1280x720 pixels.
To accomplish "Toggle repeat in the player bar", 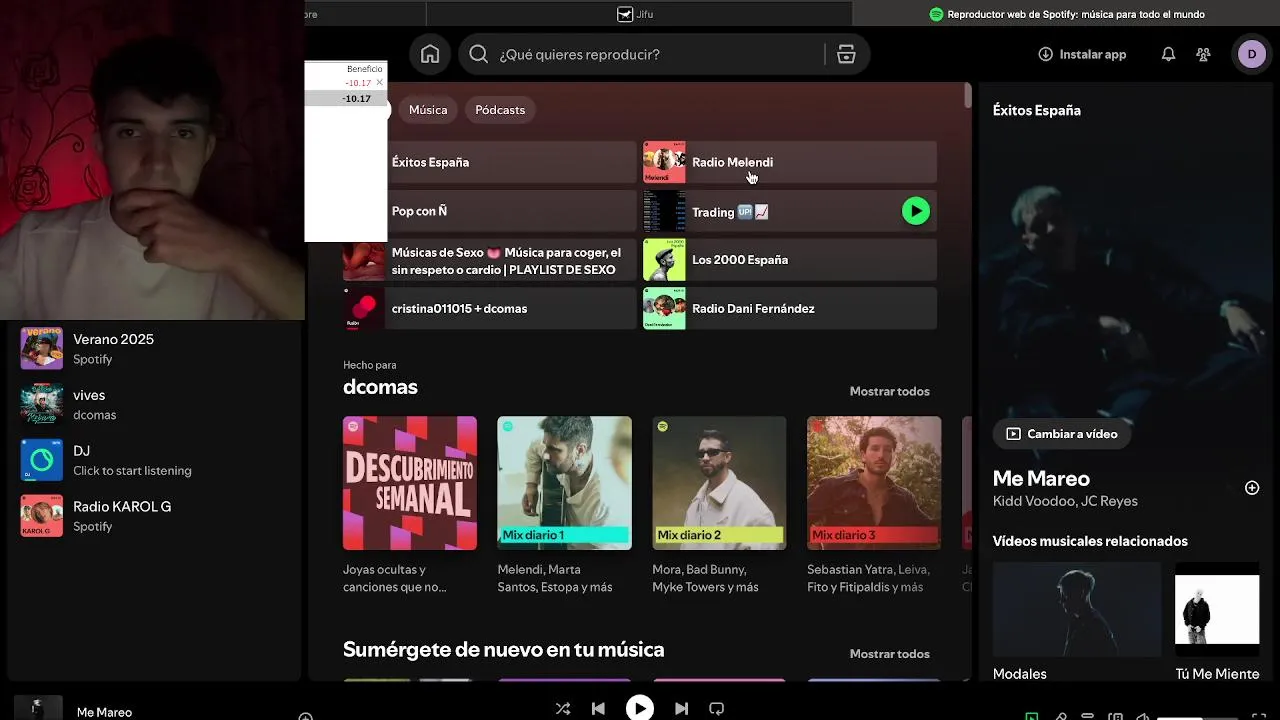I will click(x=716, y=708).
